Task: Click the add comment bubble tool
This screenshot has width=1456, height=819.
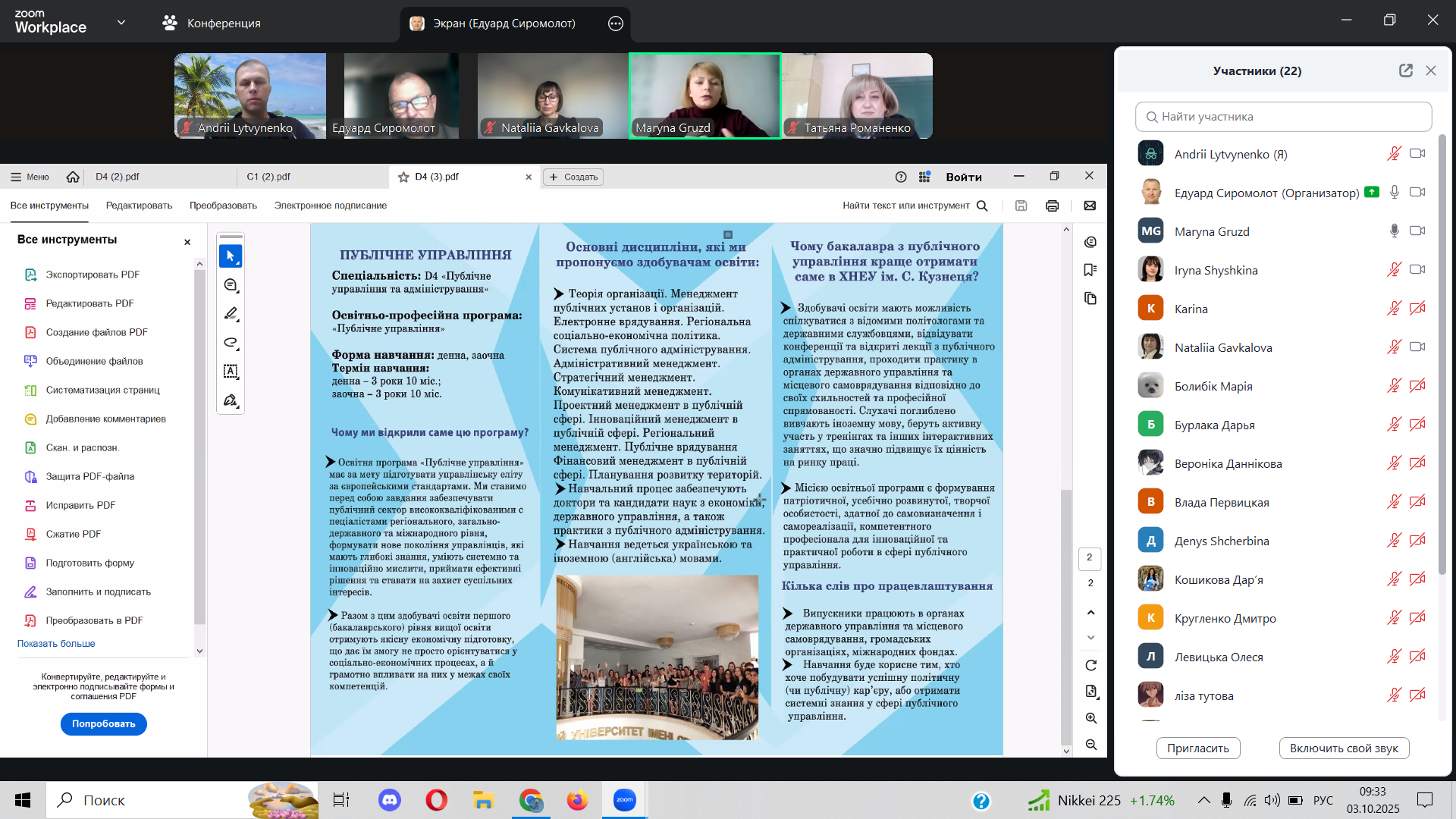Action: [231, 285]
